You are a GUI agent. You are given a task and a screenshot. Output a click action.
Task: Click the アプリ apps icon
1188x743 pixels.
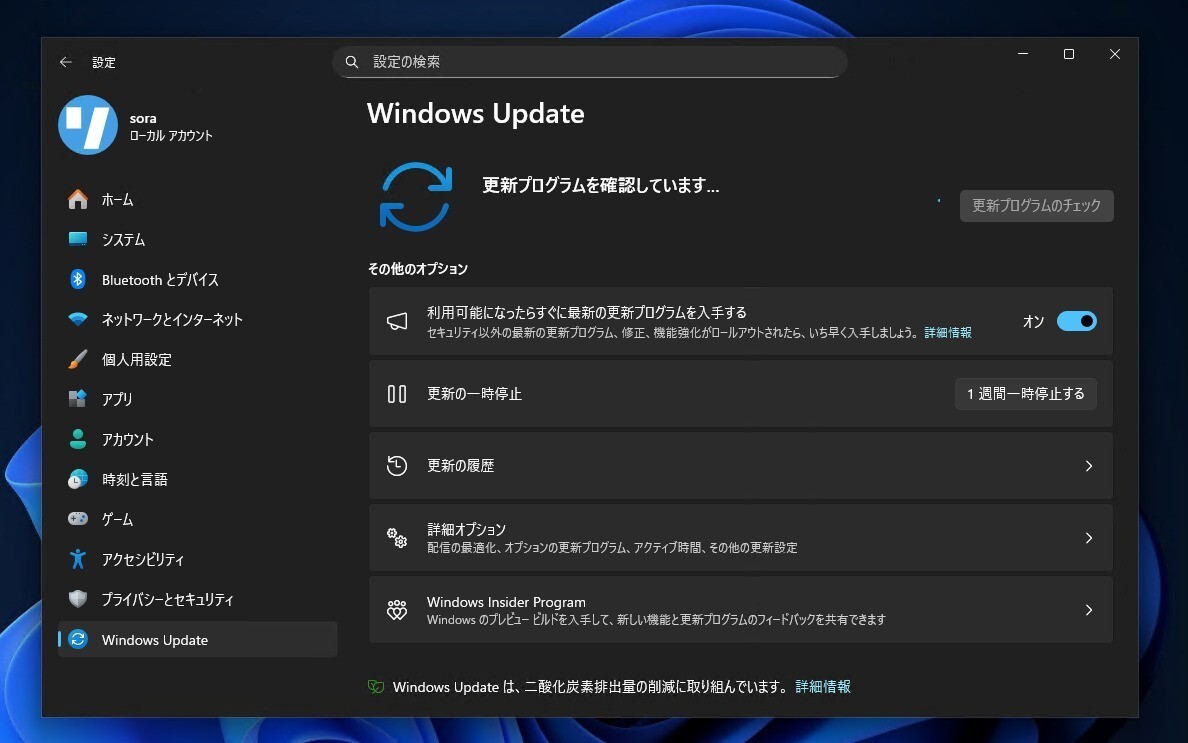(77, 398)
